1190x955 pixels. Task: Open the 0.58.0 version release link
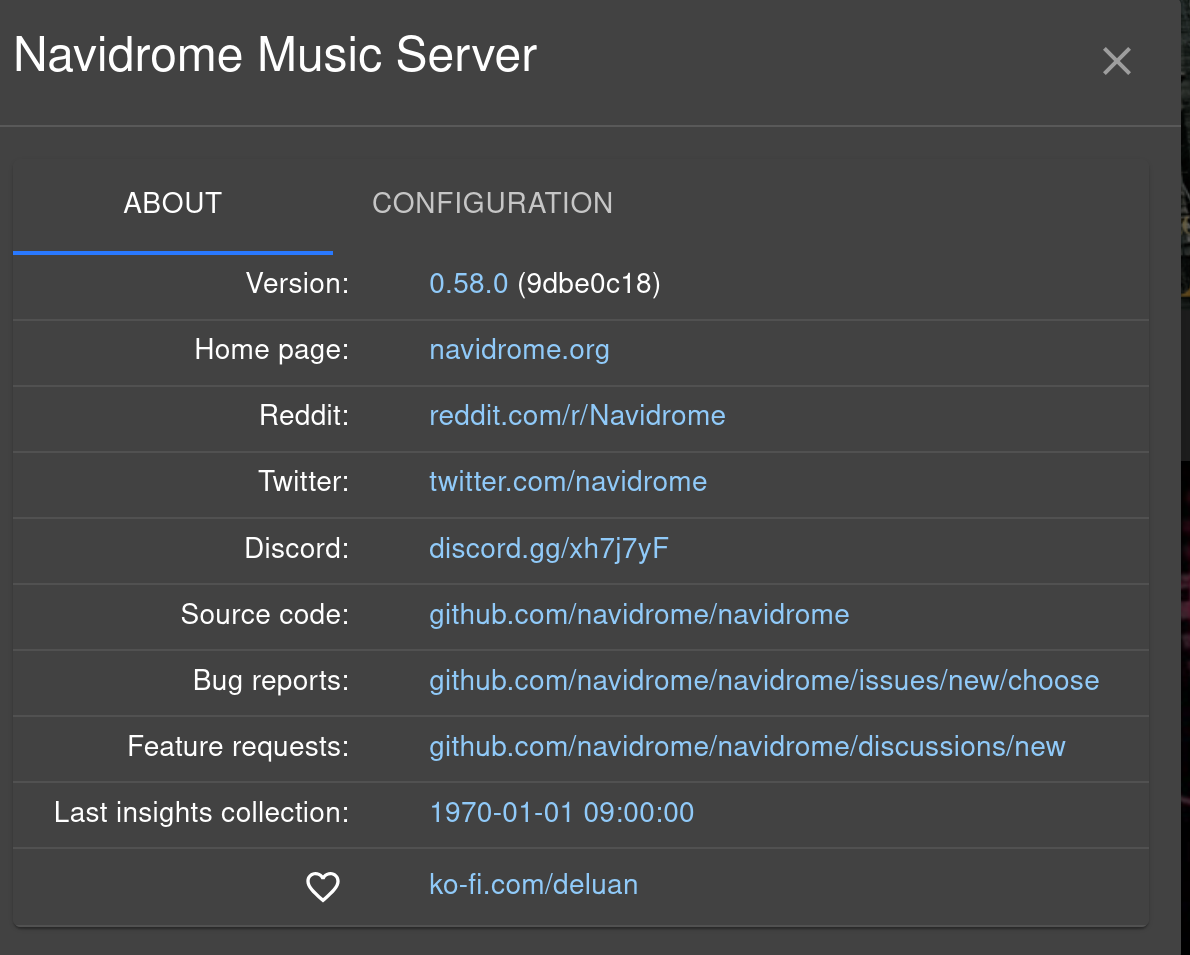pyautogui.click(x=468, y=284)
